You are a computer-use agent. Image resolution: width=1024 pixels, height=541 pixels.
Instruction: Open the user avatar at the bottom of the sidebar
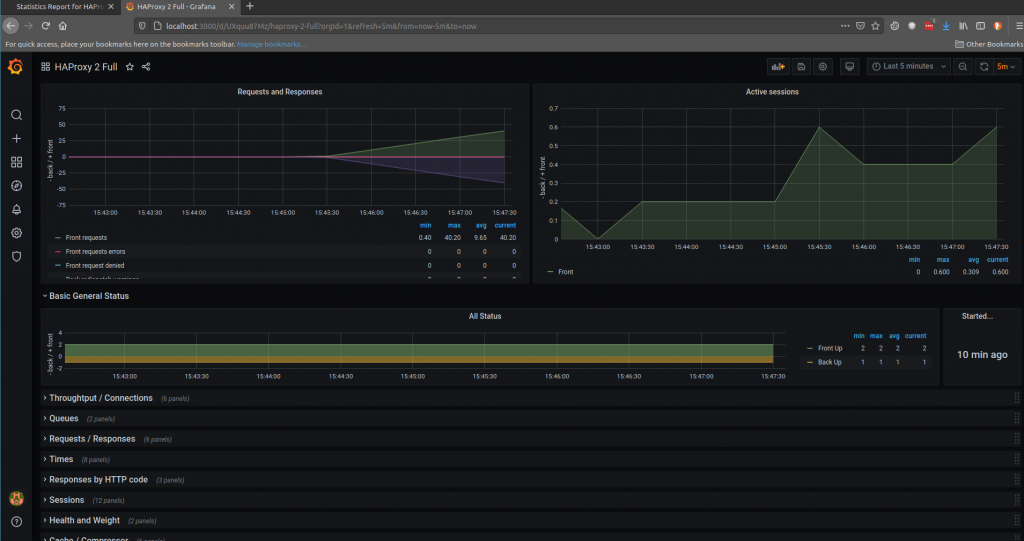point(16,499)
